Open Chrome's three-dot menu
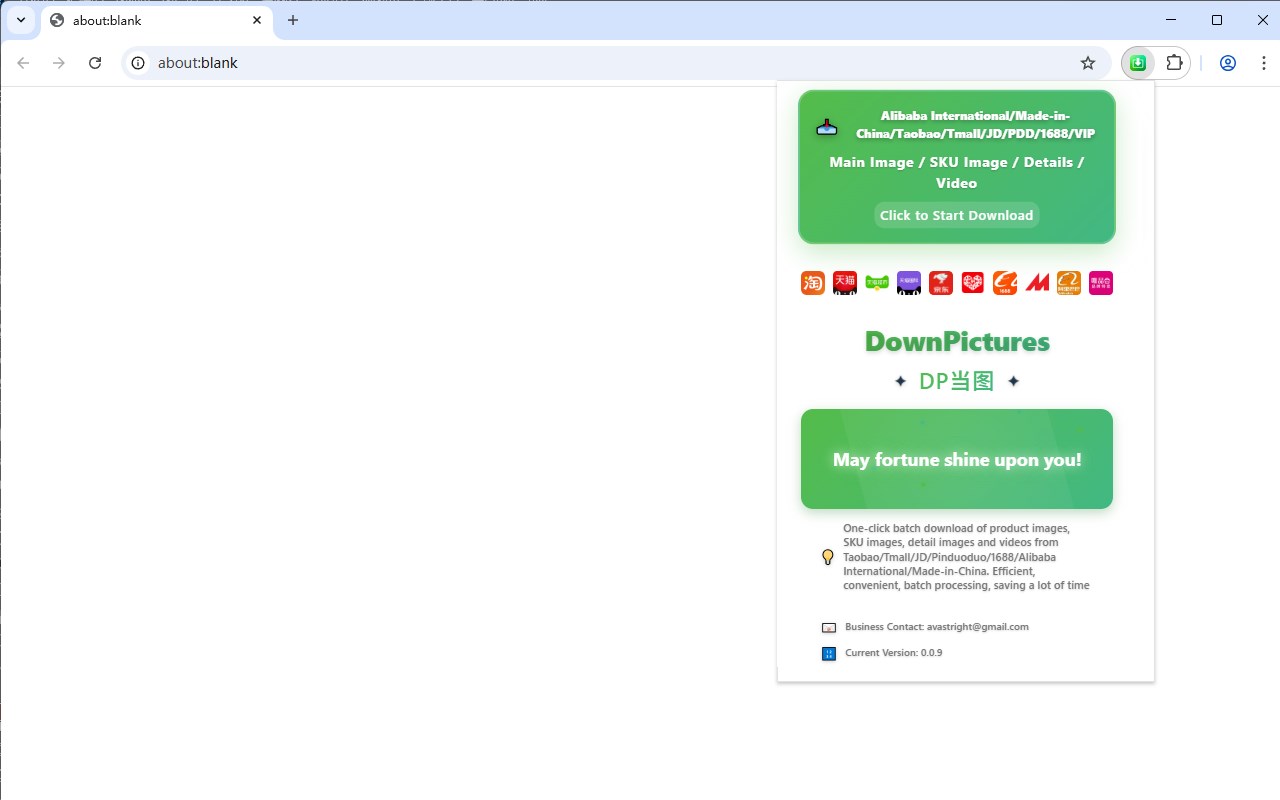The height and width of the screenshot is (800, 1280). 1264,63
